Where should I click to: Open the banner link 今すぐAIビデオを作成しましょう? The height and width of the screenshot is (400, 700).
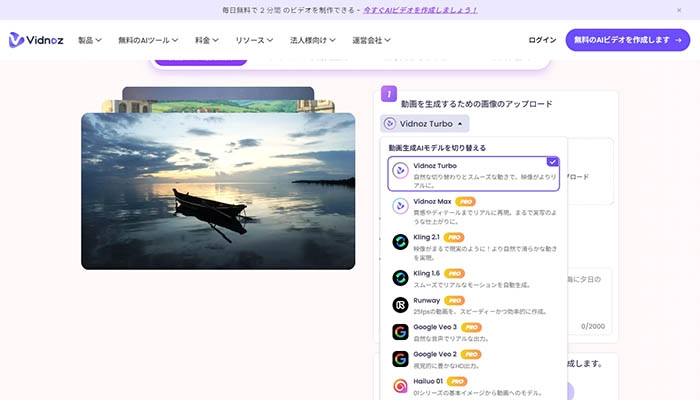click(x=420, y=10)
